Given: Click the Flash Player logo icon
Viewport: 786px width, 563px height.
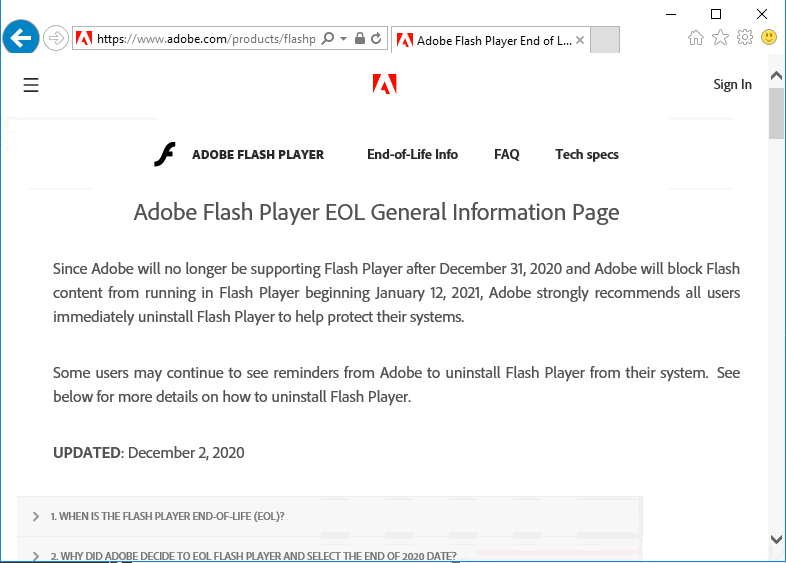Looking at the screenshot, I should [x=165, y=154].
